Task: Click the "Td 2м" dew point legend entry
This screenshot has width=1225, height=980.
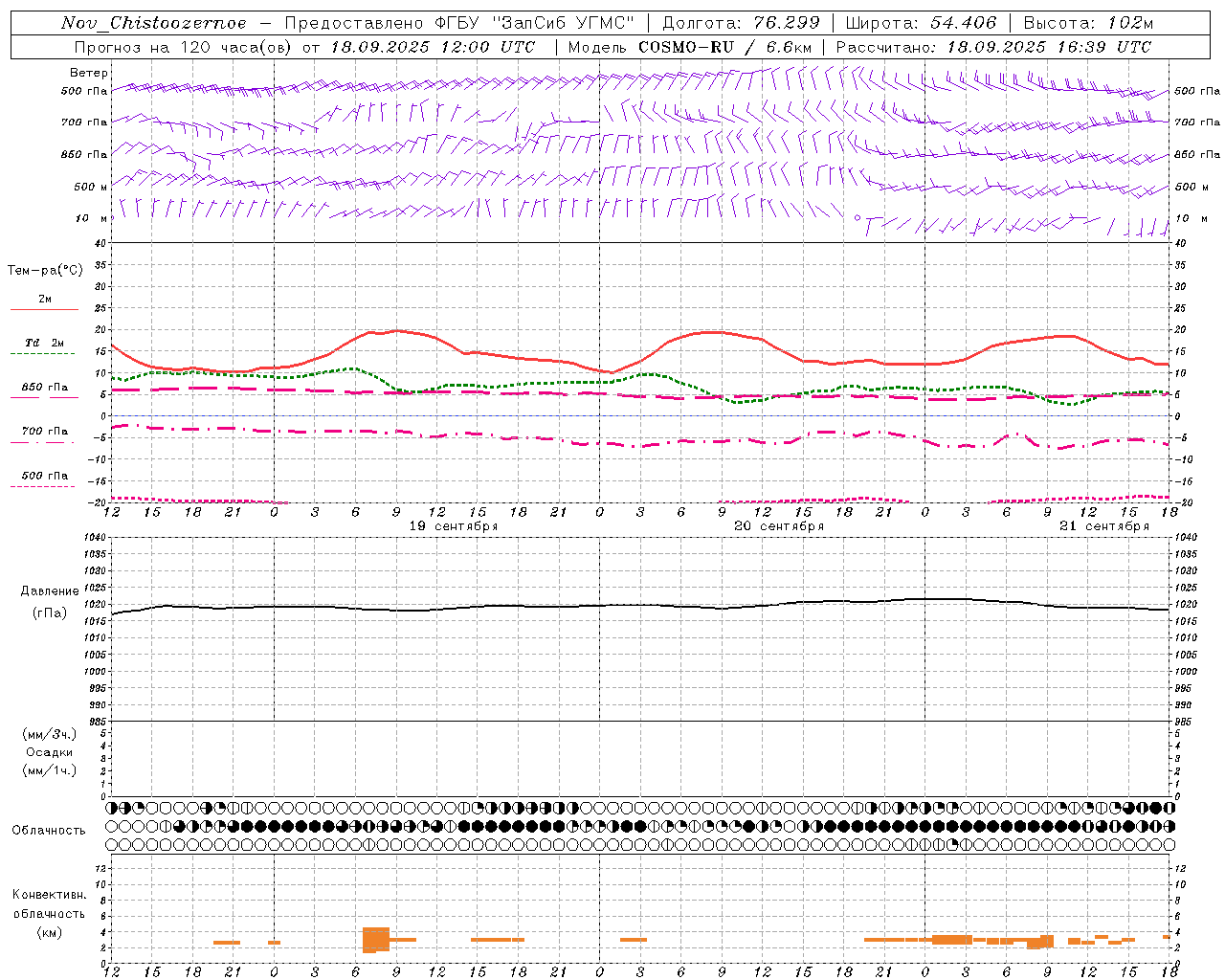Action: click(x=44, y=343)
